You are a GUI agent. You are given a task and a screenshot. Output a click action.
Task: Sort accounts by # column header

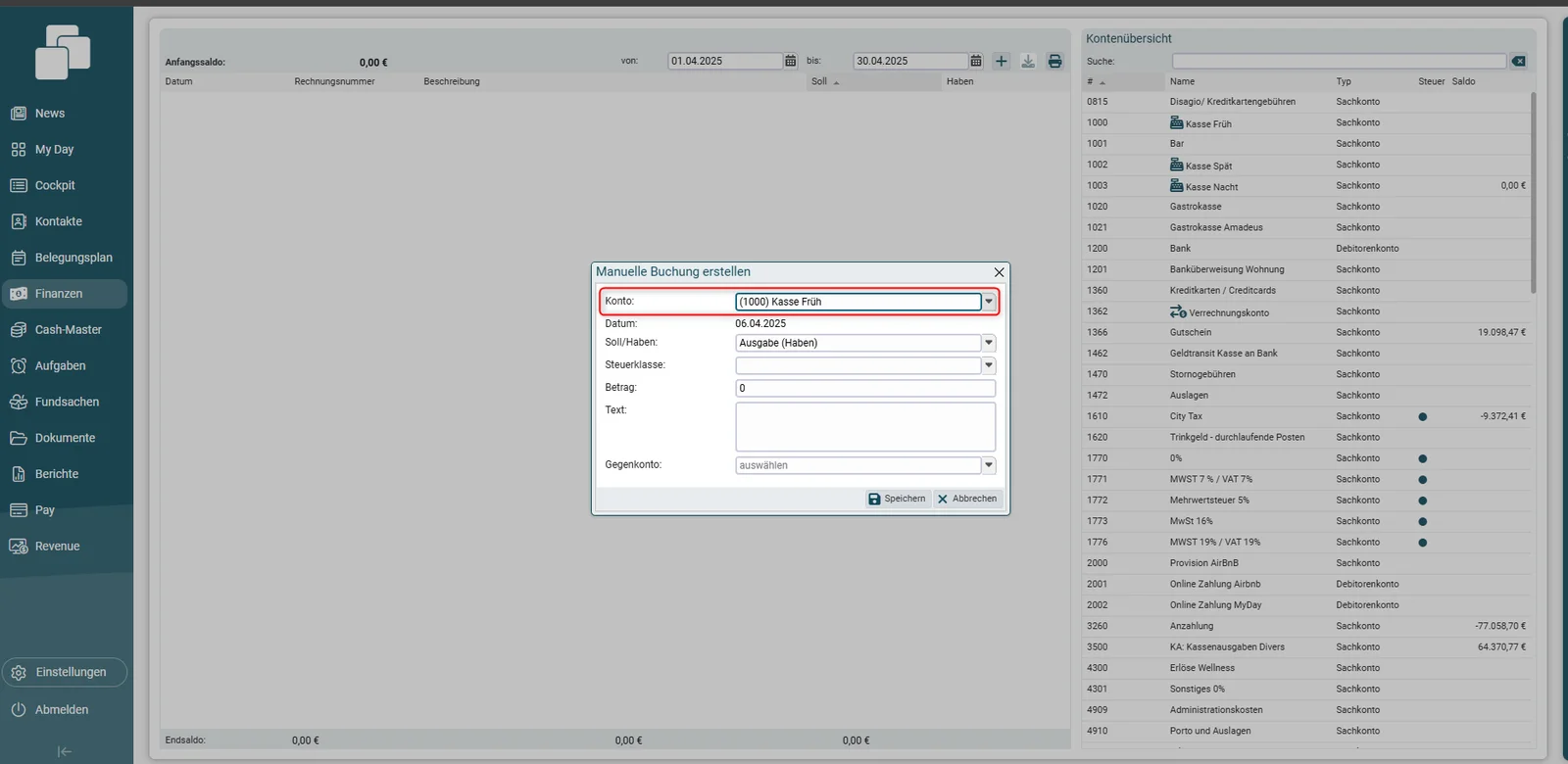point(1123,81)
